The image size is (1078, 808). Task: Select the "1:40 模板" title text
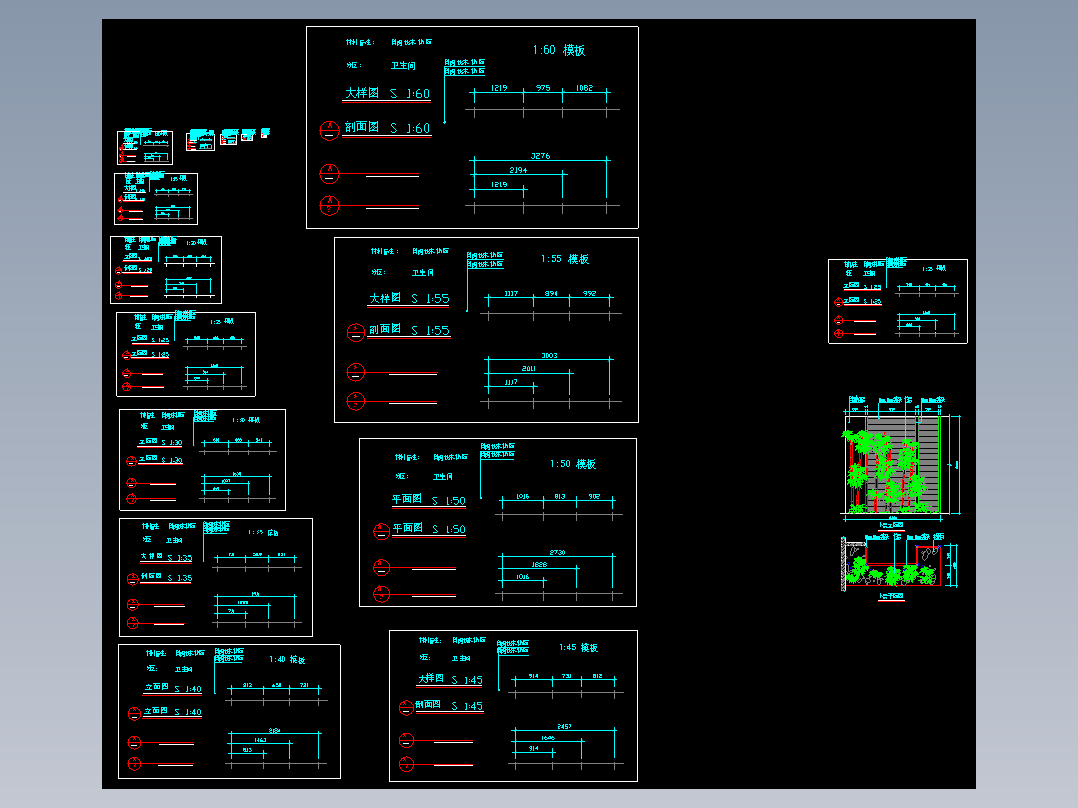(287, 659)
